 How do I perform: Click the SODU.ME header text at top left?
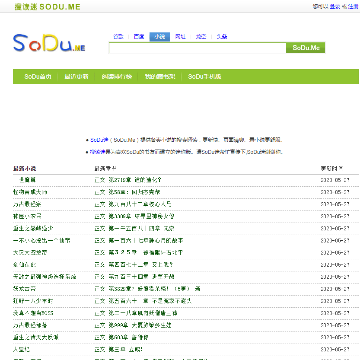(47, 7)
